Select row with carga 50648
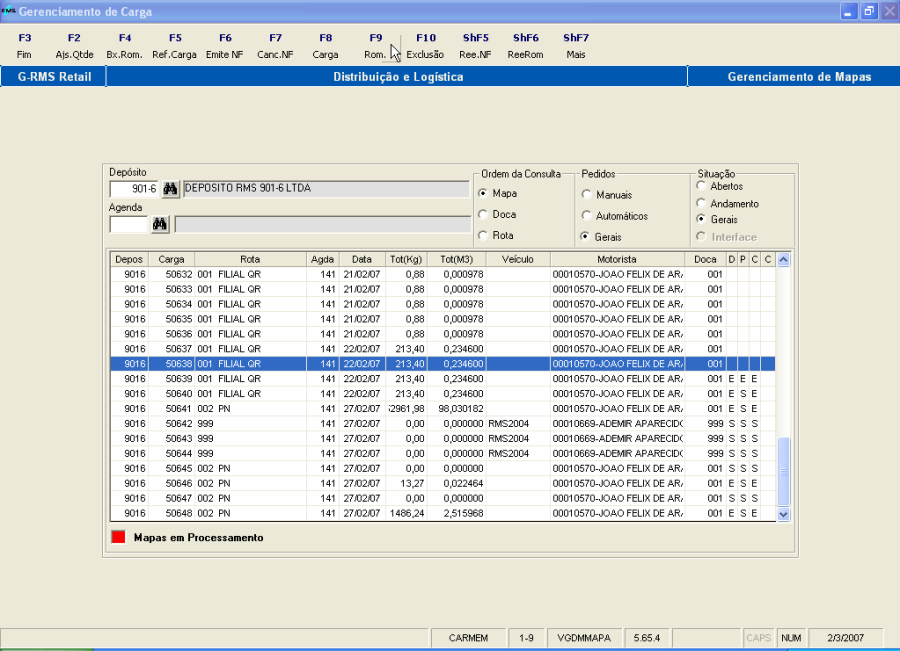This screenshot has width=900, height=651. click(443, 513)
